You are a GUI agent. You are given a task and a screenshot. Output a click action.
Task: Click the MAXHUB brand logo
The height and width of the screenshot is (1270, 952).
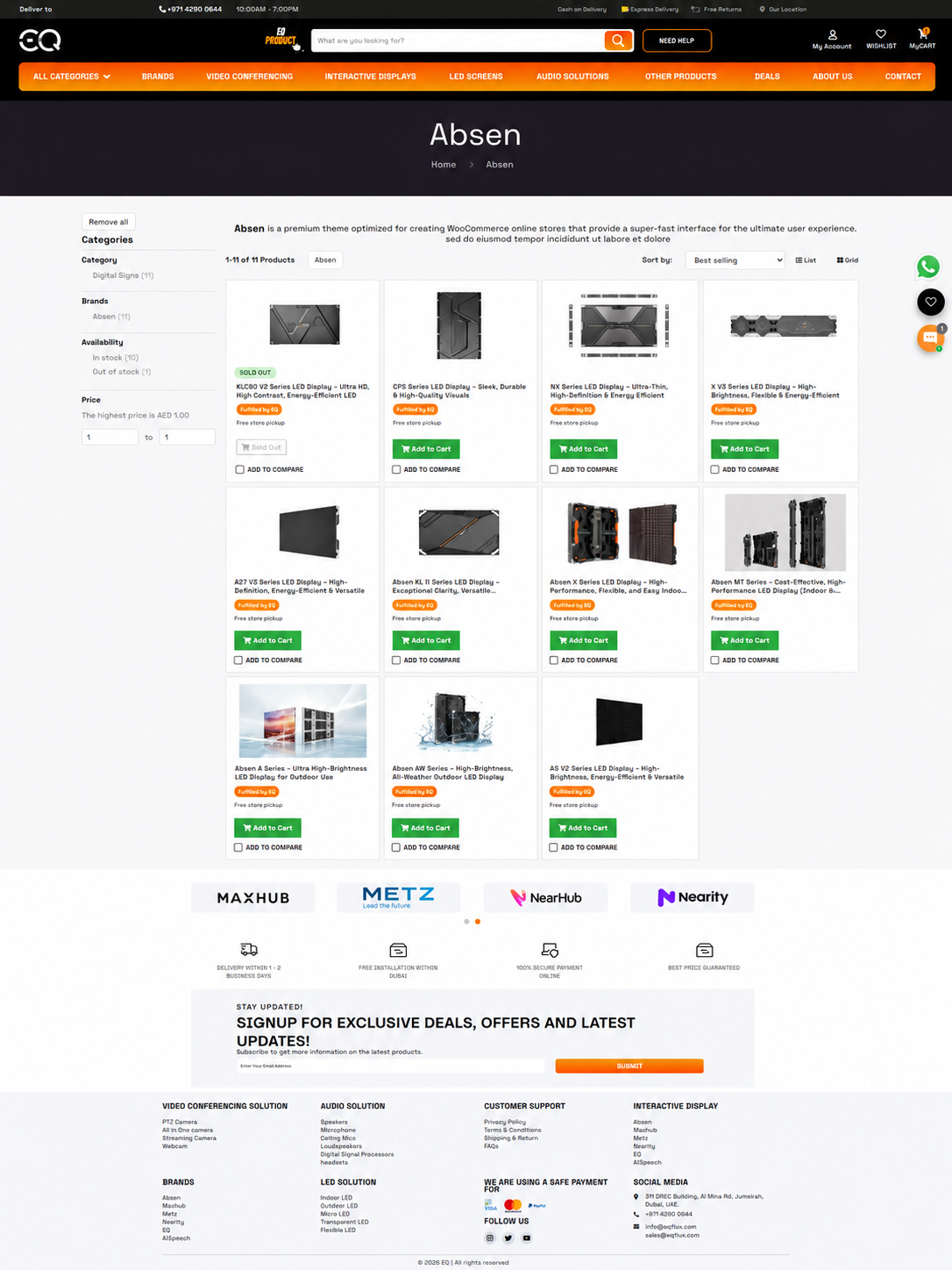[253, 898]
